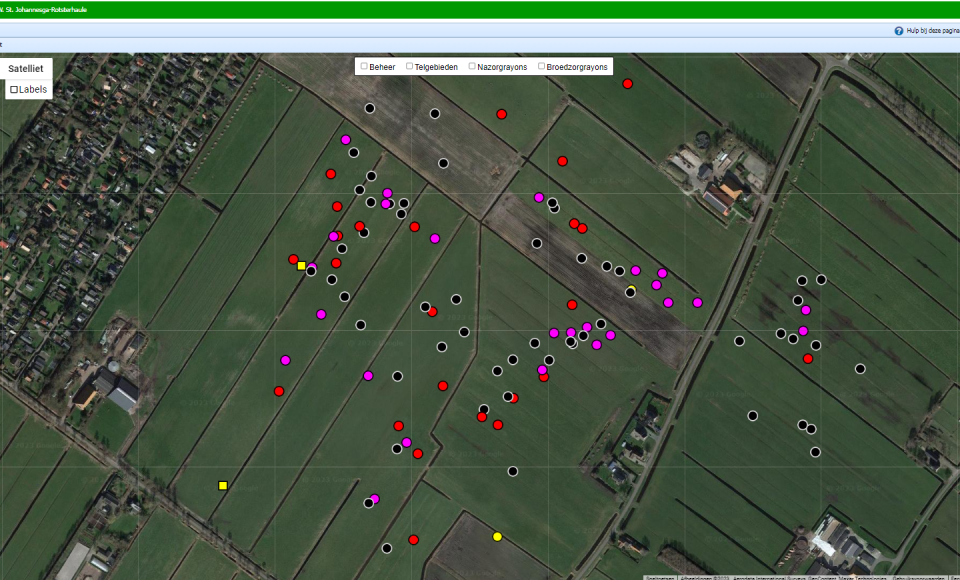The image size is (960, 580).
Task: Select the only red marker east of the road
Action: (x=808, y=358)
